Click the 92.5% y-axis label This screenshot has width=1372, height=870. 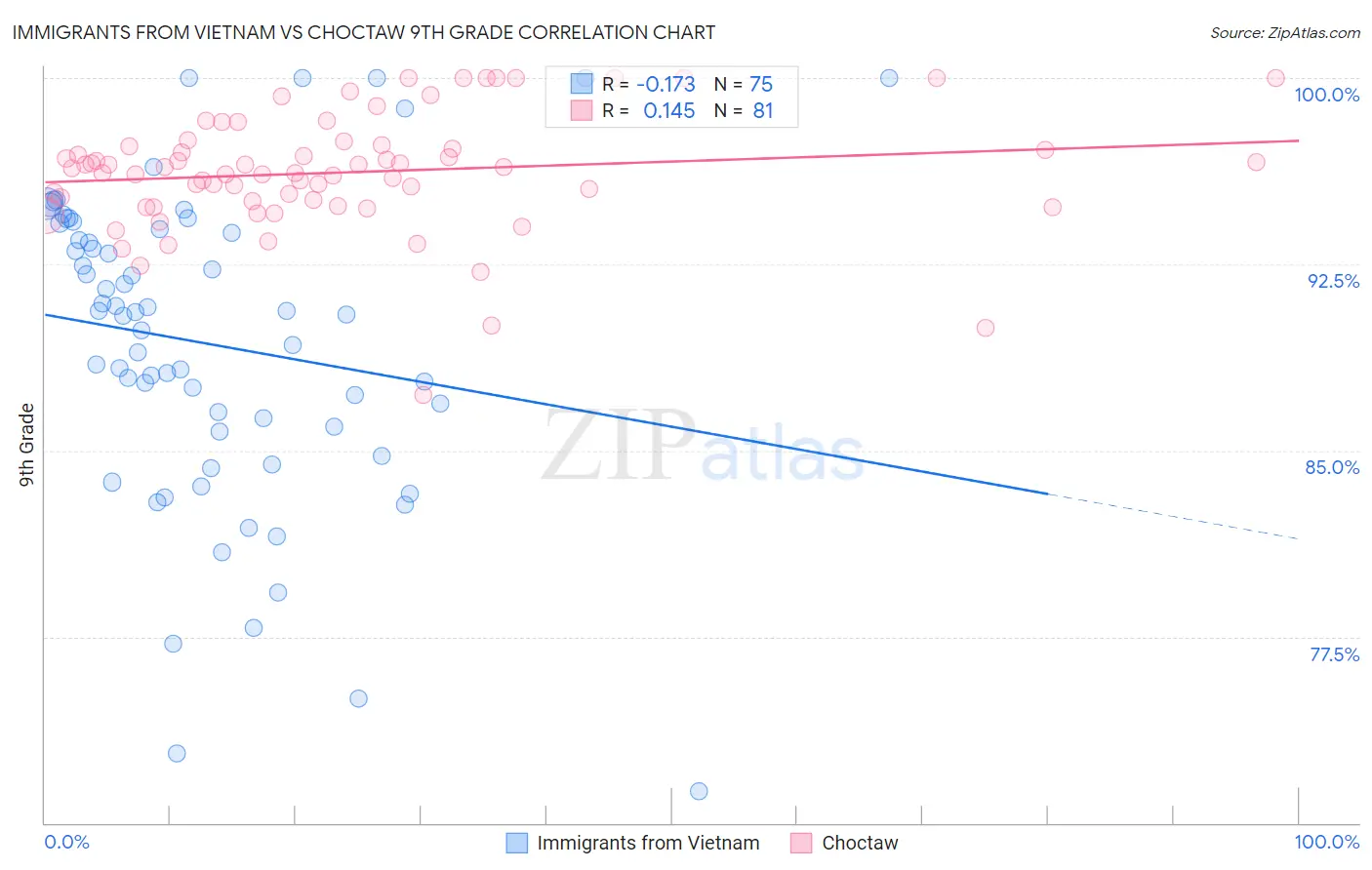pyautogui.click(x=1333, y=281)
